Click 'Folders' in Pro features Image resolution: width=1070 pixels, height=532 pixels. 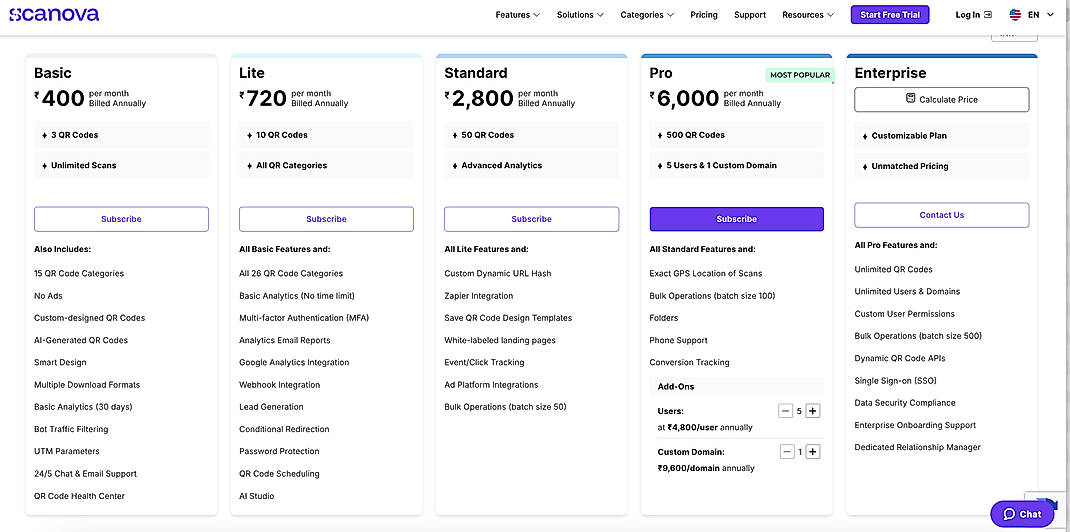pos(664,318)
